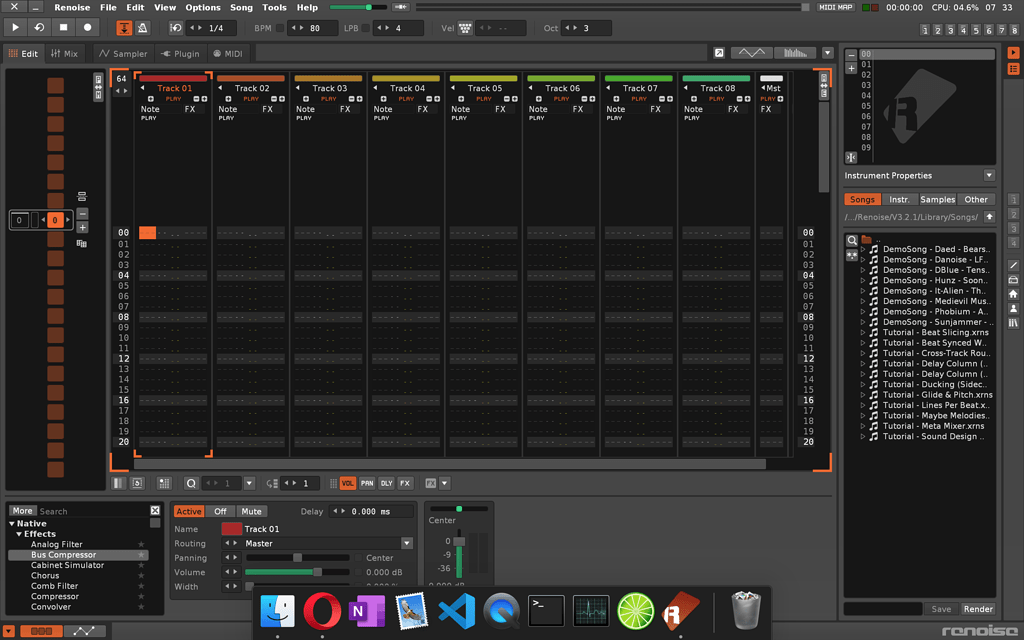Toggle the PAN column button
Image resolution: width=1024 pixels, height=640 pixels.
367,483
